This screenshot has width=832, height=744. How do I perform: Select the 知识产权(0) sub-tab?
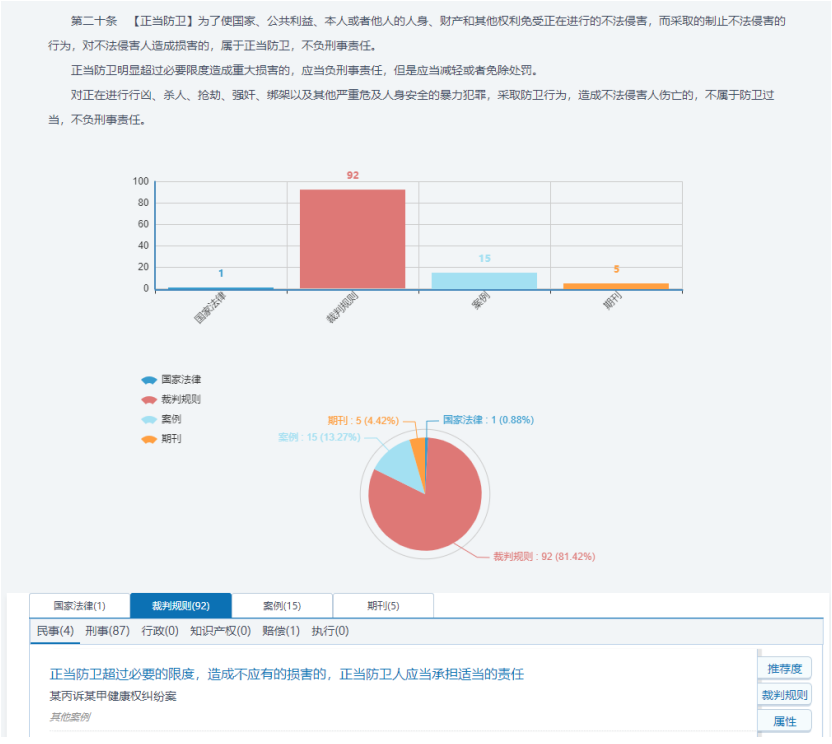pos(220,631)
